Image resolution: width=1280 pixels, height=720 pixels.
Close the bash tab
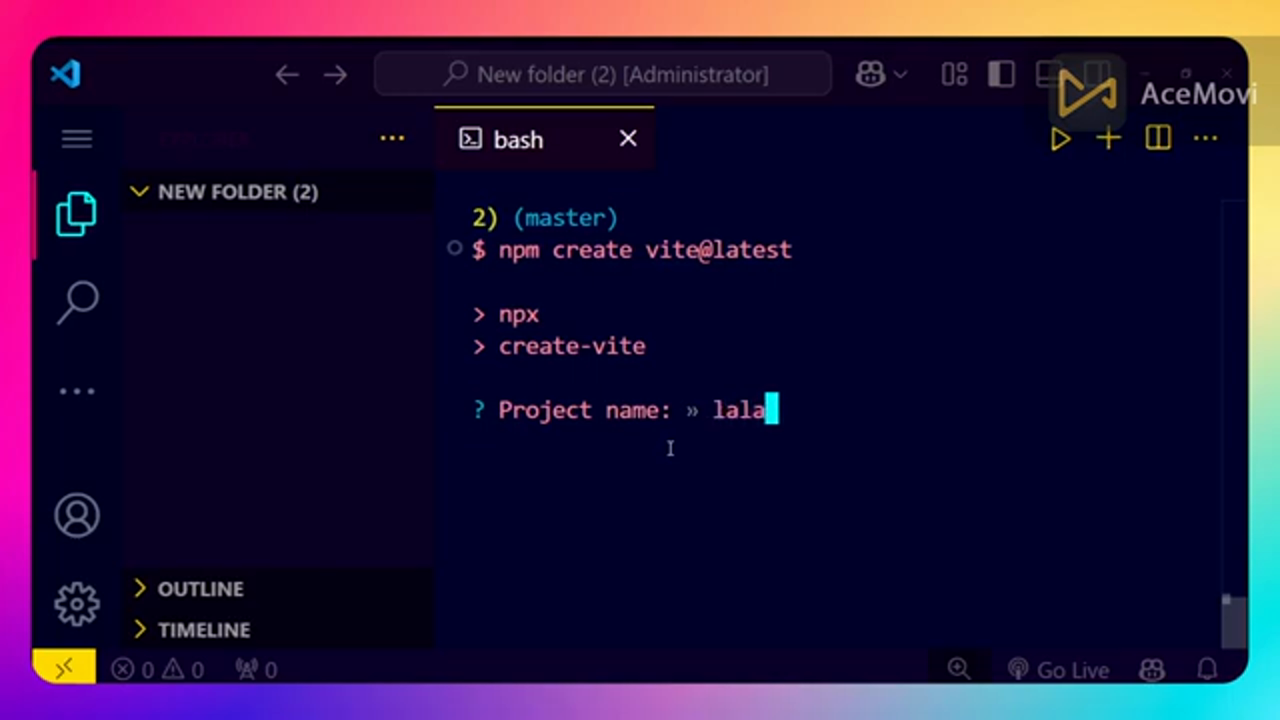pos(628,139)
